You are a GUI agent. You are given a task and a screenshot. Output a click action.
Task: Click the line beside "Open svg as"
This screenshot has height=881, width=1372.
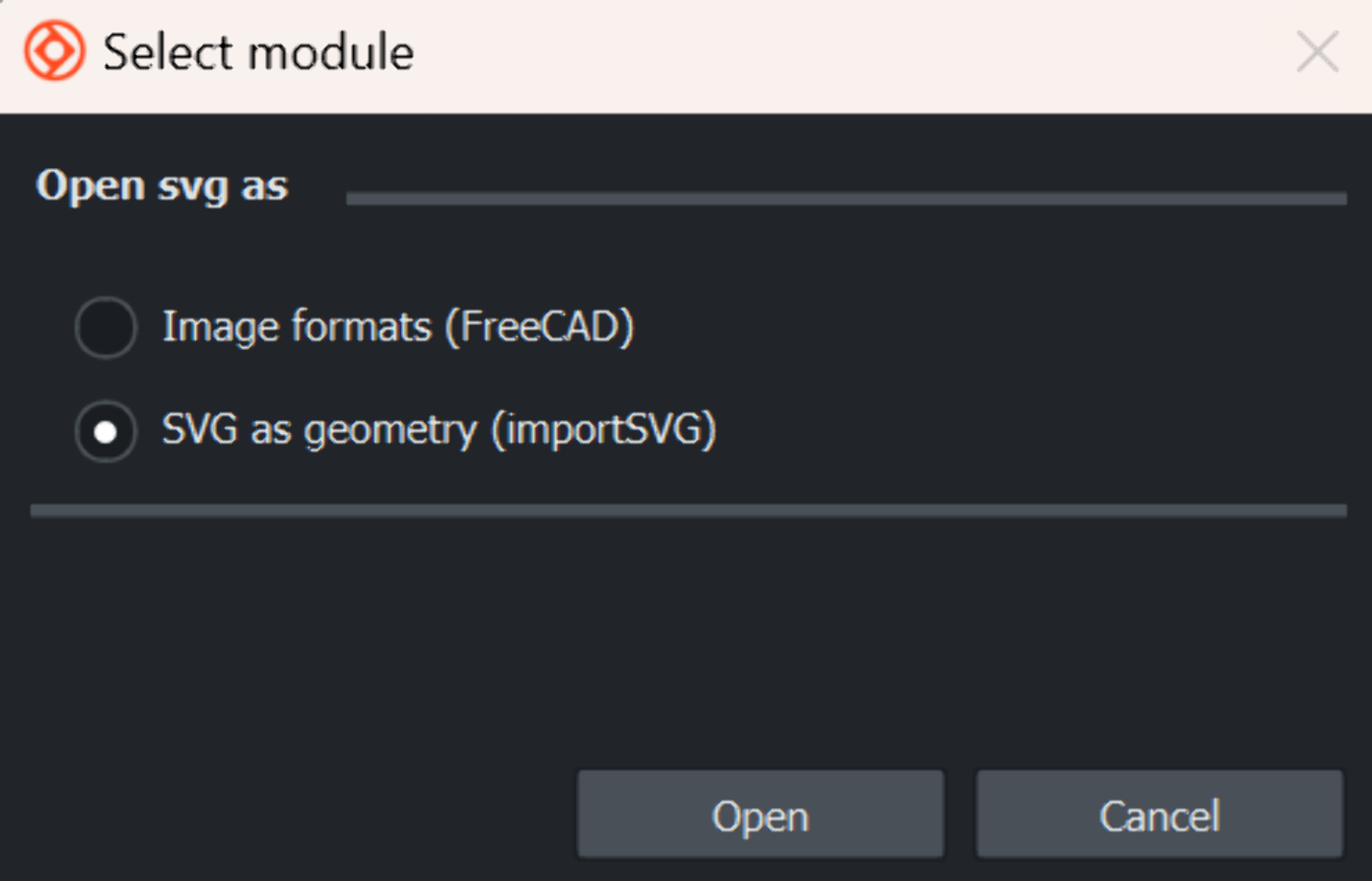tap(845, 198)
